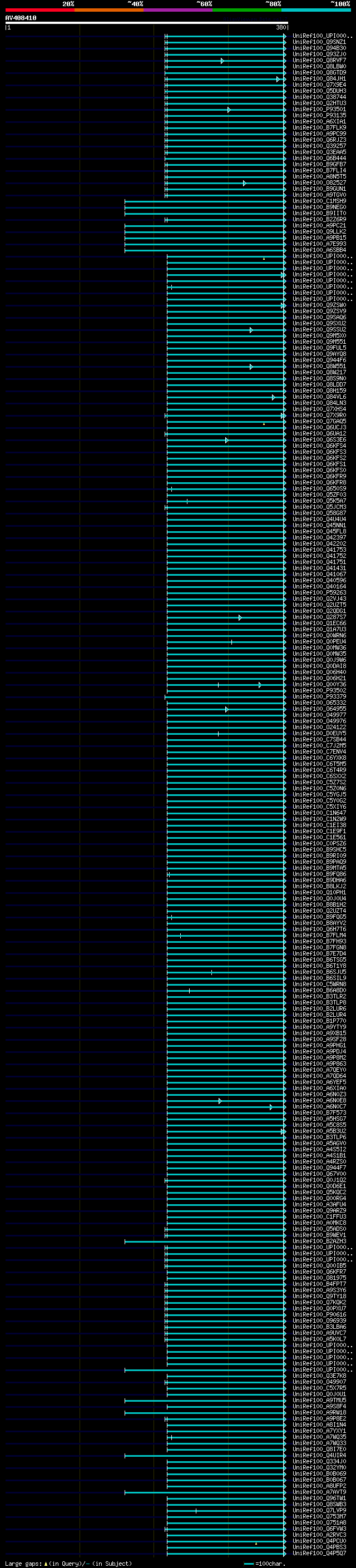This screenshot has height=1568, width=356.
Task: Click the gap arrow on the O82527 alignment
Action: click(245, 183)
